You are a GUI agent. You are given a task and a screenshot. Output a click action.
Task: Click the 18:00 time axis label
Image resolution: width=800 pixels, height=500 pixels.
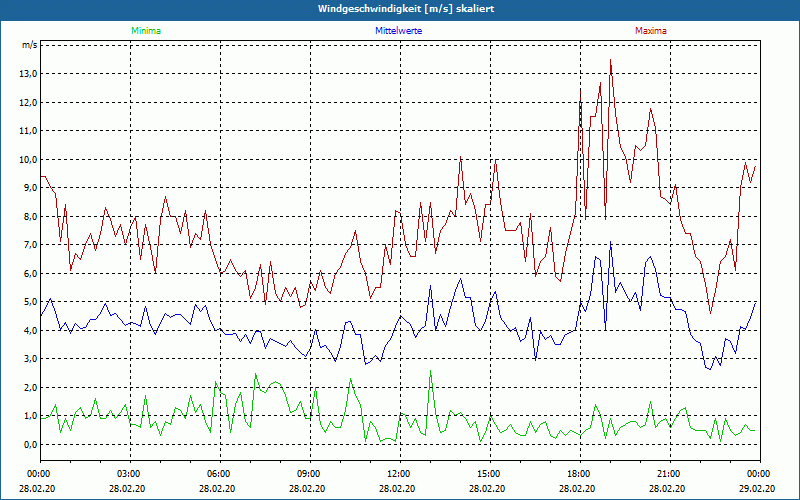click(x=580, y=474)
